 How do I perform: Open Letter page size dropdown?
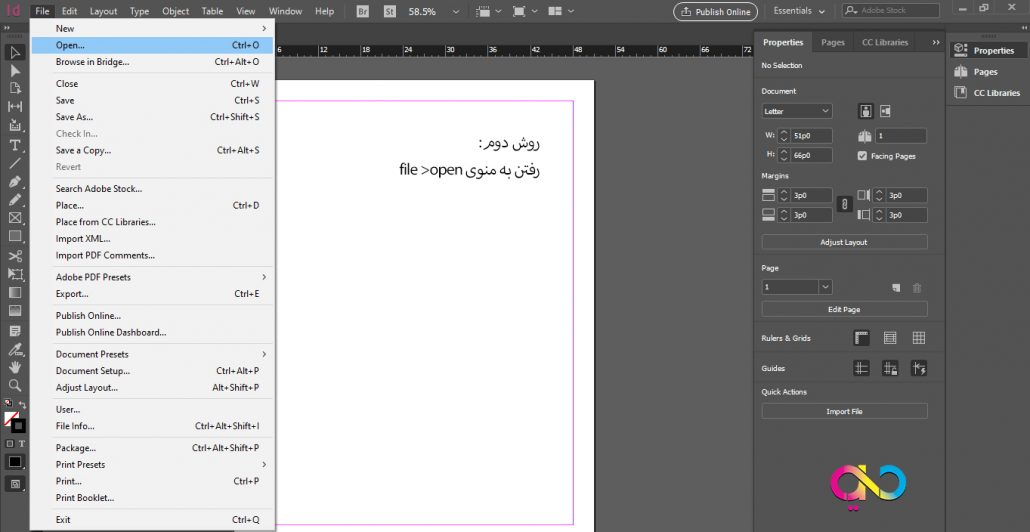coord(797,111)
